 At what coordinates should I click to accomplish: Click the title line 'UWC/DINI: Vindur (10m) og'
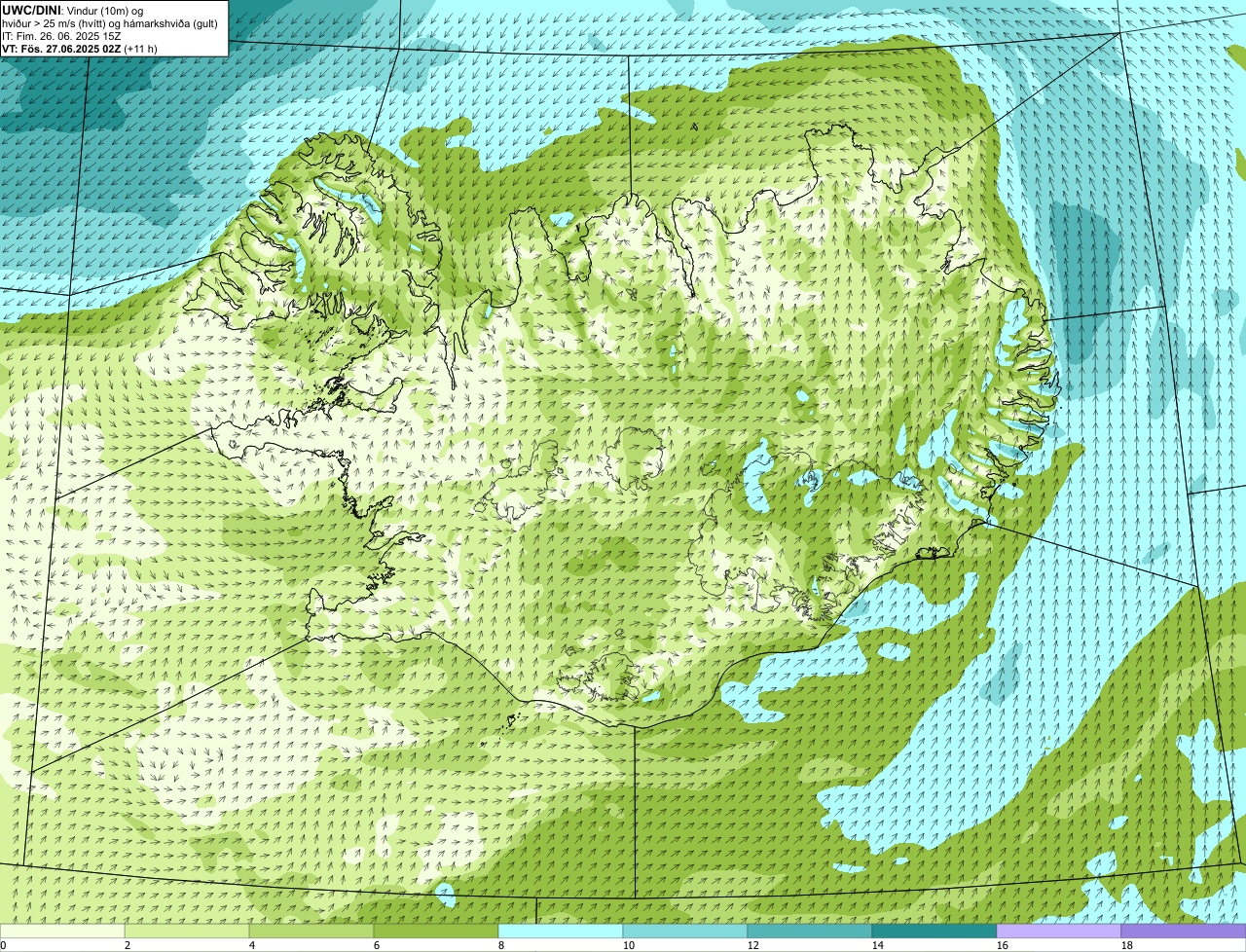click(73, 10)
